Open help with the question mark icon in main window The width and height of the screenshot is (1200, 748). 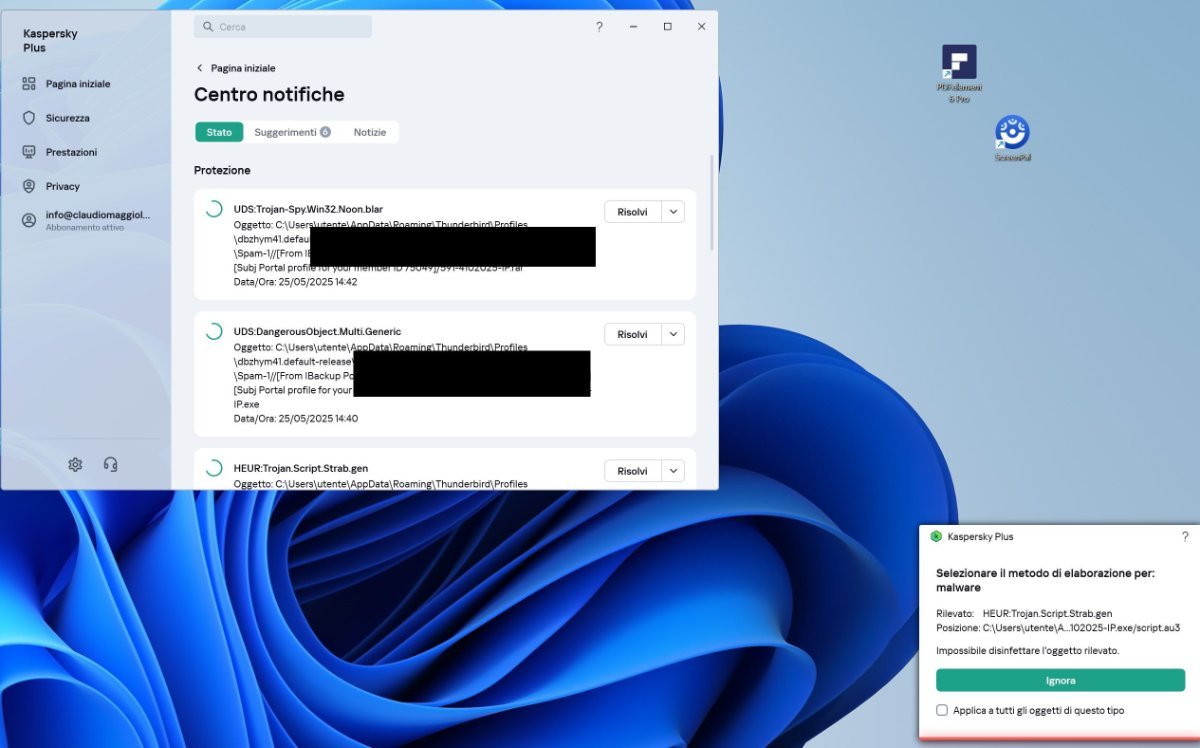pyautogui.click(x=599, y=27)
